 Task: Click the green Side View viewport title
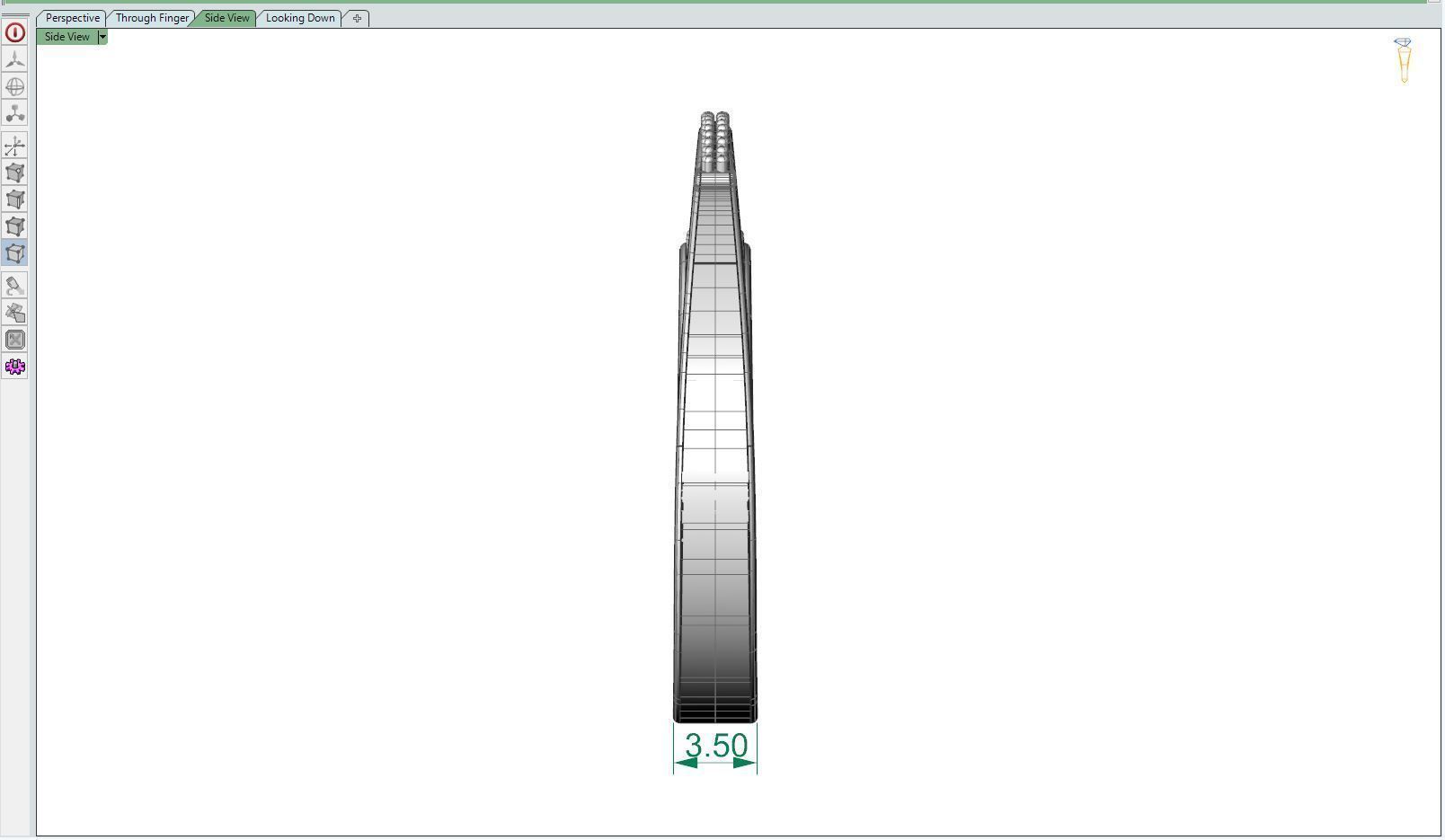click(x=67, y=37)
